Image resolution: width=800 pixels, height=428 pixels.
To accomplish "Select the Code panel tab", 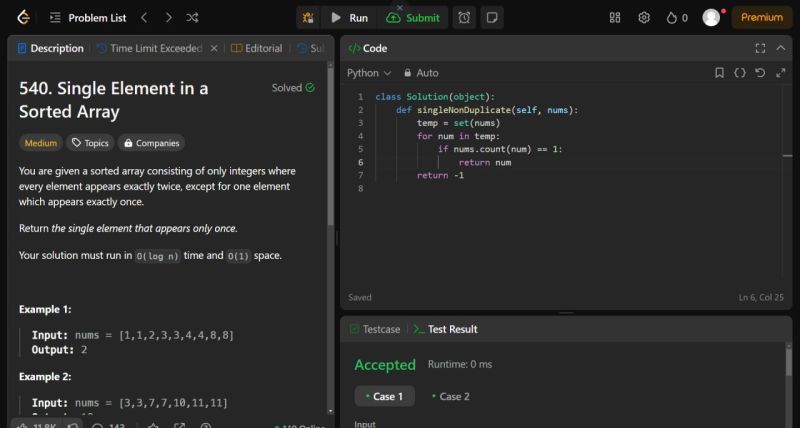I will click(367, 48).
